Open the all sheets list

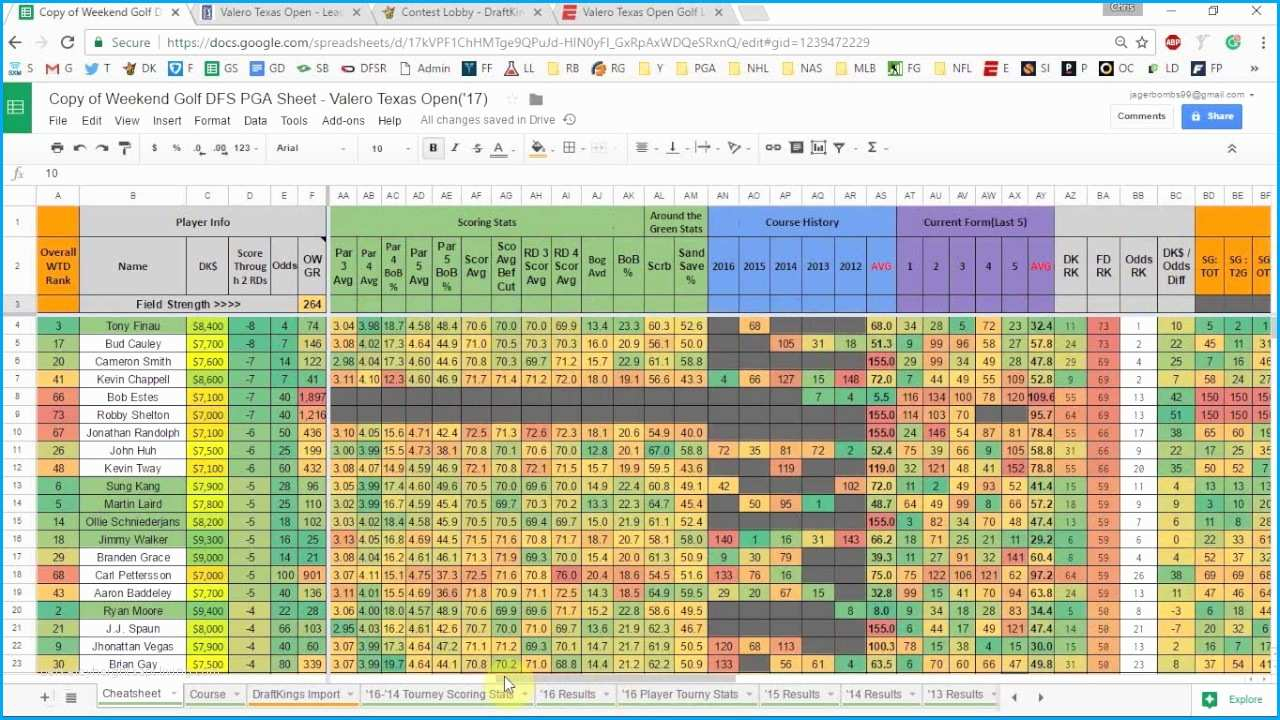[71, 697]
